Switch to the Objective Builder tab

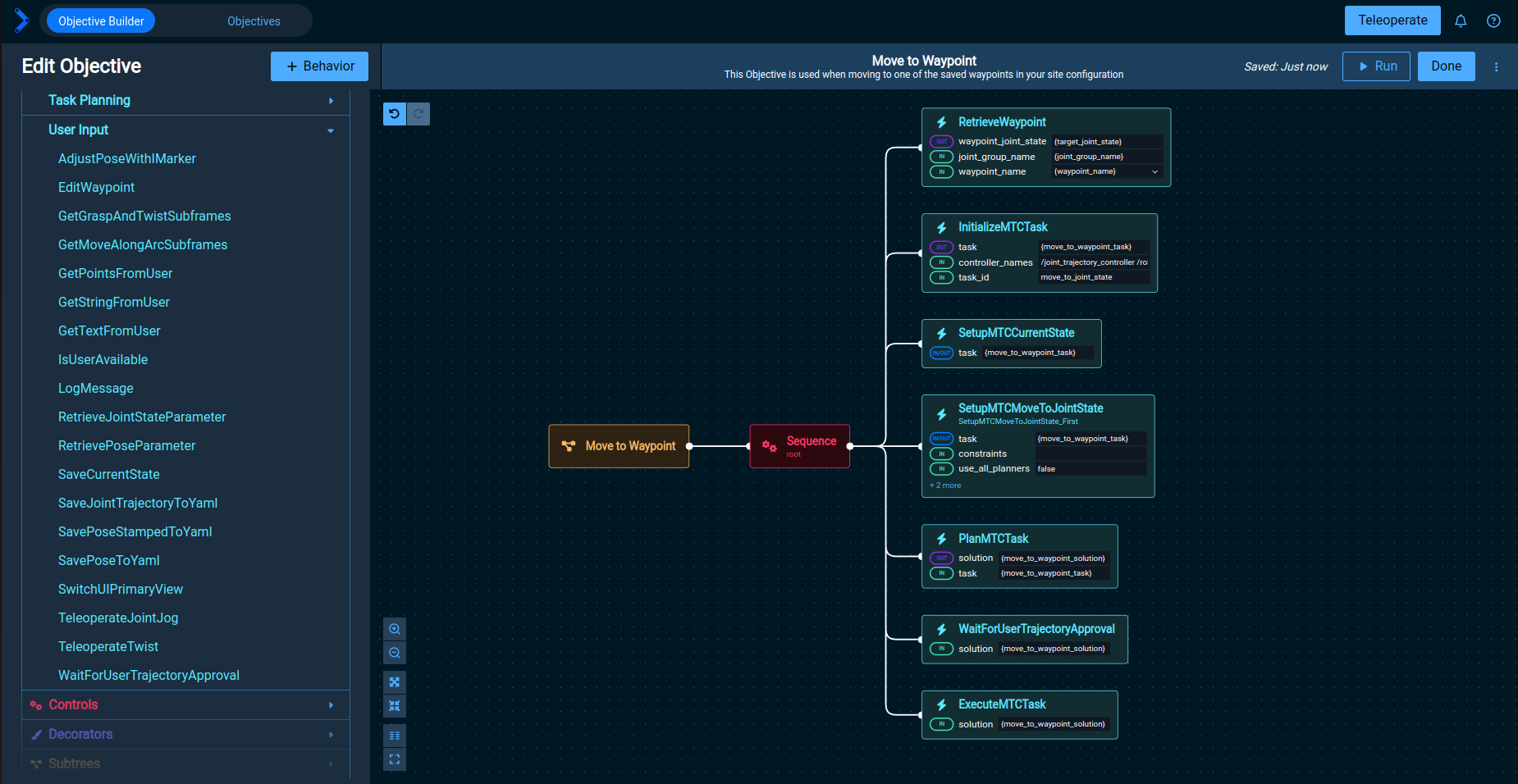coord(101,21)
